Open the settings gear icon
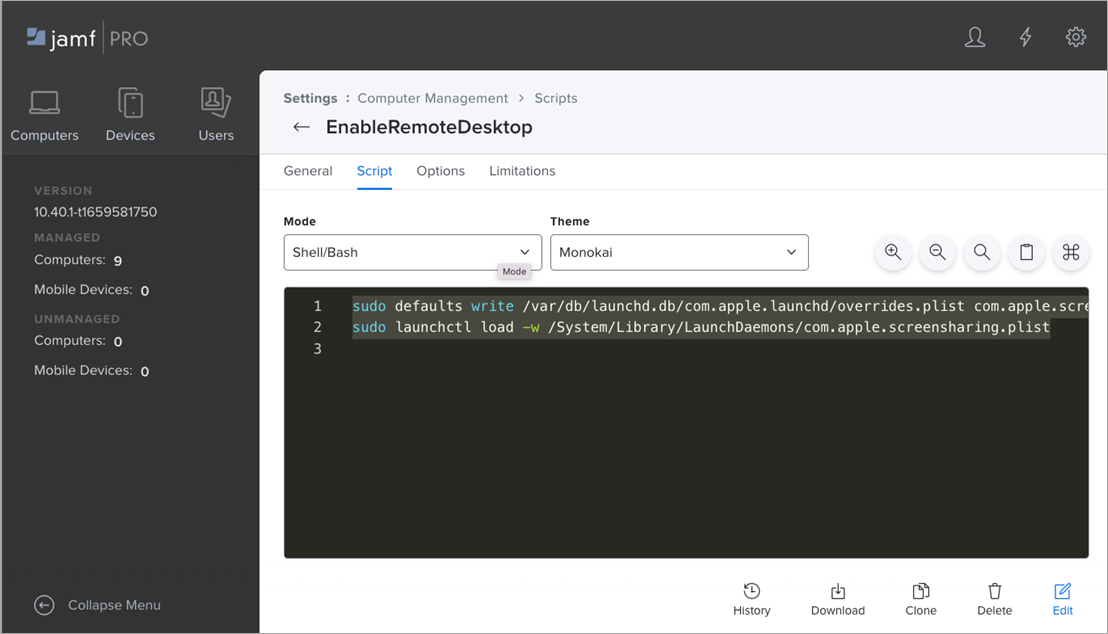 tap(1075, 37)
